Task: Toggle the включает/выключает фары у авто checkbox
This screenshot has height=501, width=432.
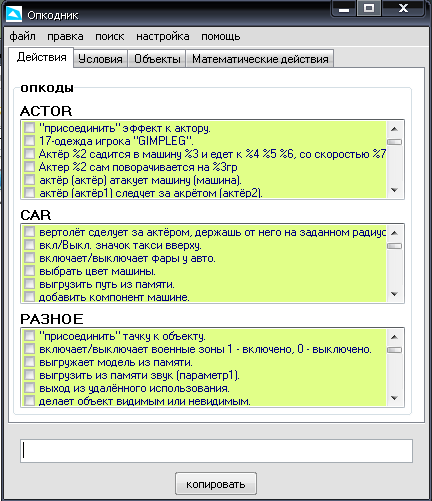Action: click(x=29, y=258)
